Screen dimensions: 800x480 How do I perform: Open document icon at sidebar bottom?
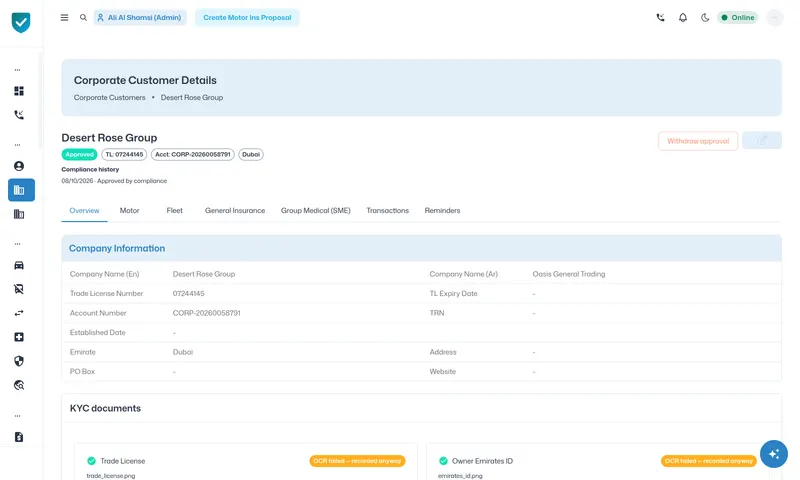pos(19,437)
